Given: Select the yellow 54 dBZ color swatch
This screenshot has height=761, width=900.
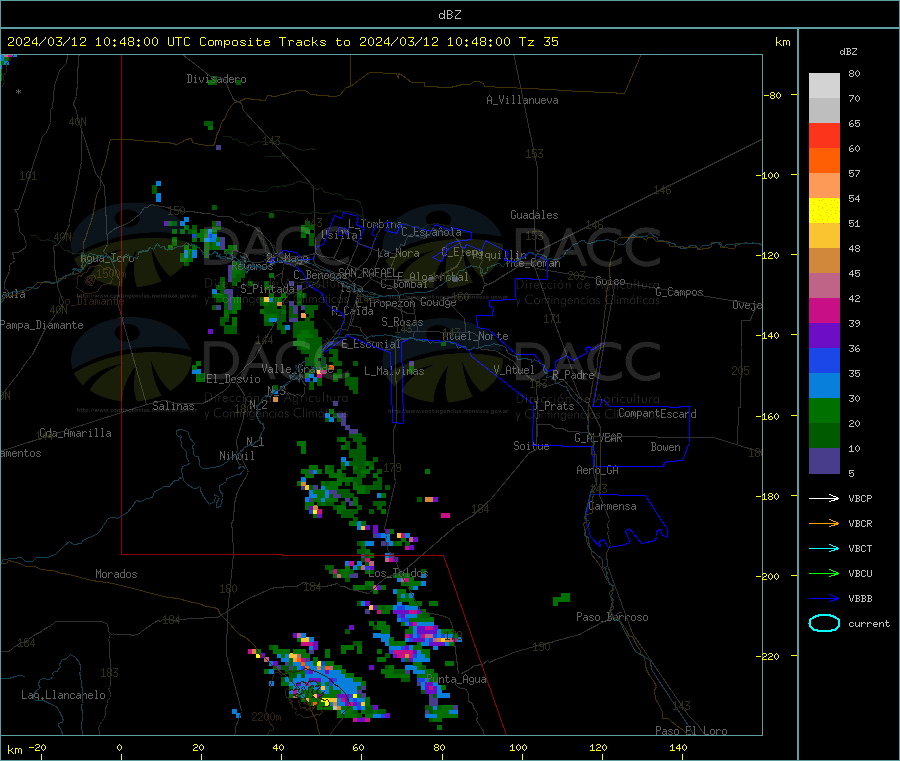Looking at the screenshot, I should [x=824, y=211].
